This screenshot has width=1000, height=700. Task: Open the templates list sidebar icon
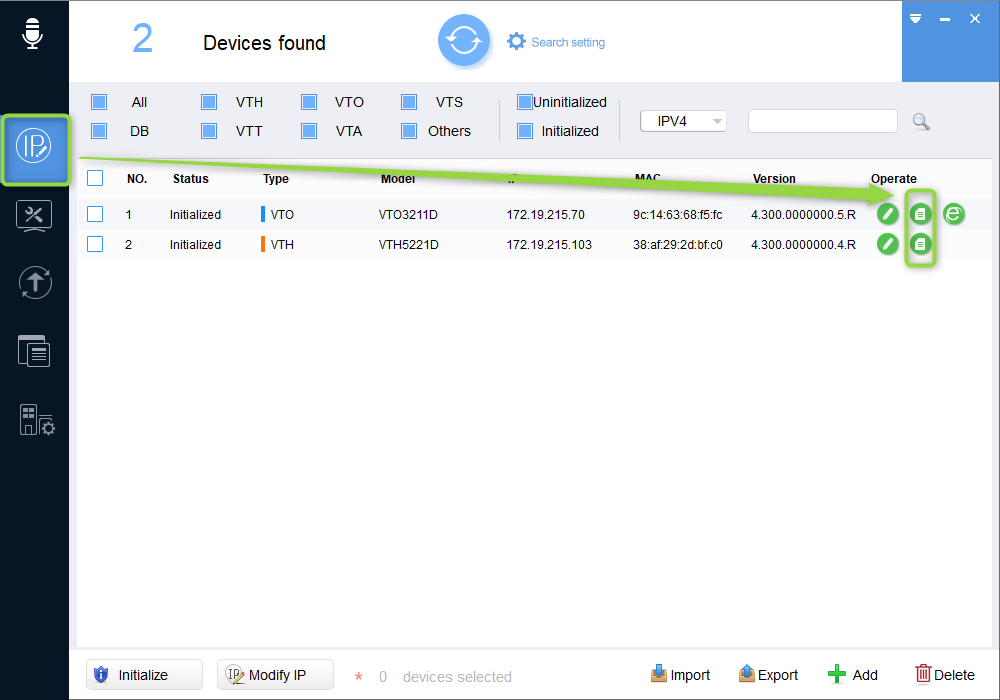pyautogui.click(x=34, y=351)
